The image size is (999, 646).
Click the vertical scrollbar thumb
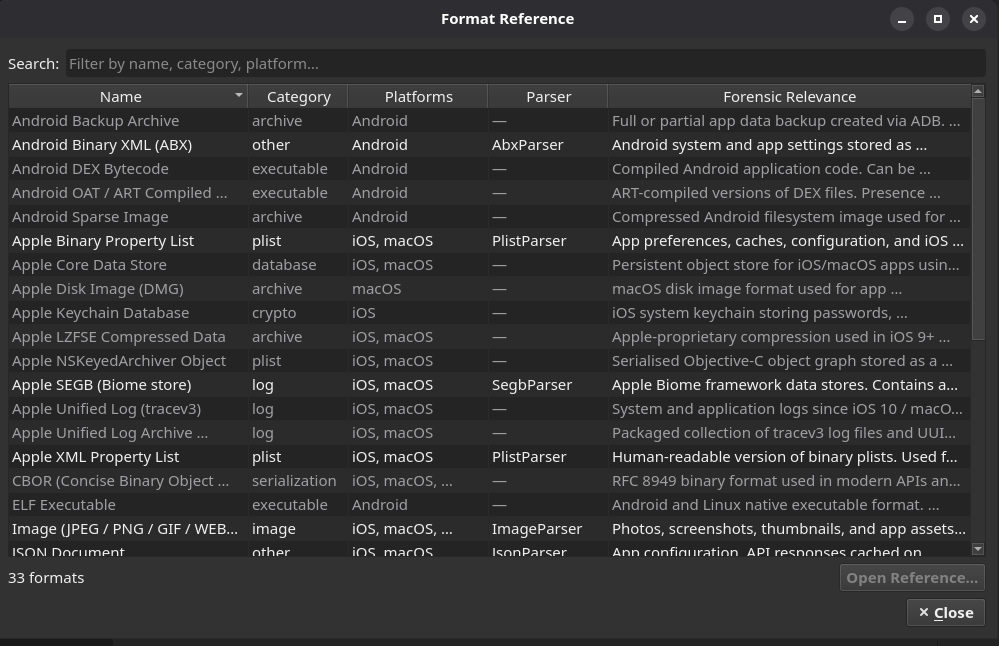978,219
